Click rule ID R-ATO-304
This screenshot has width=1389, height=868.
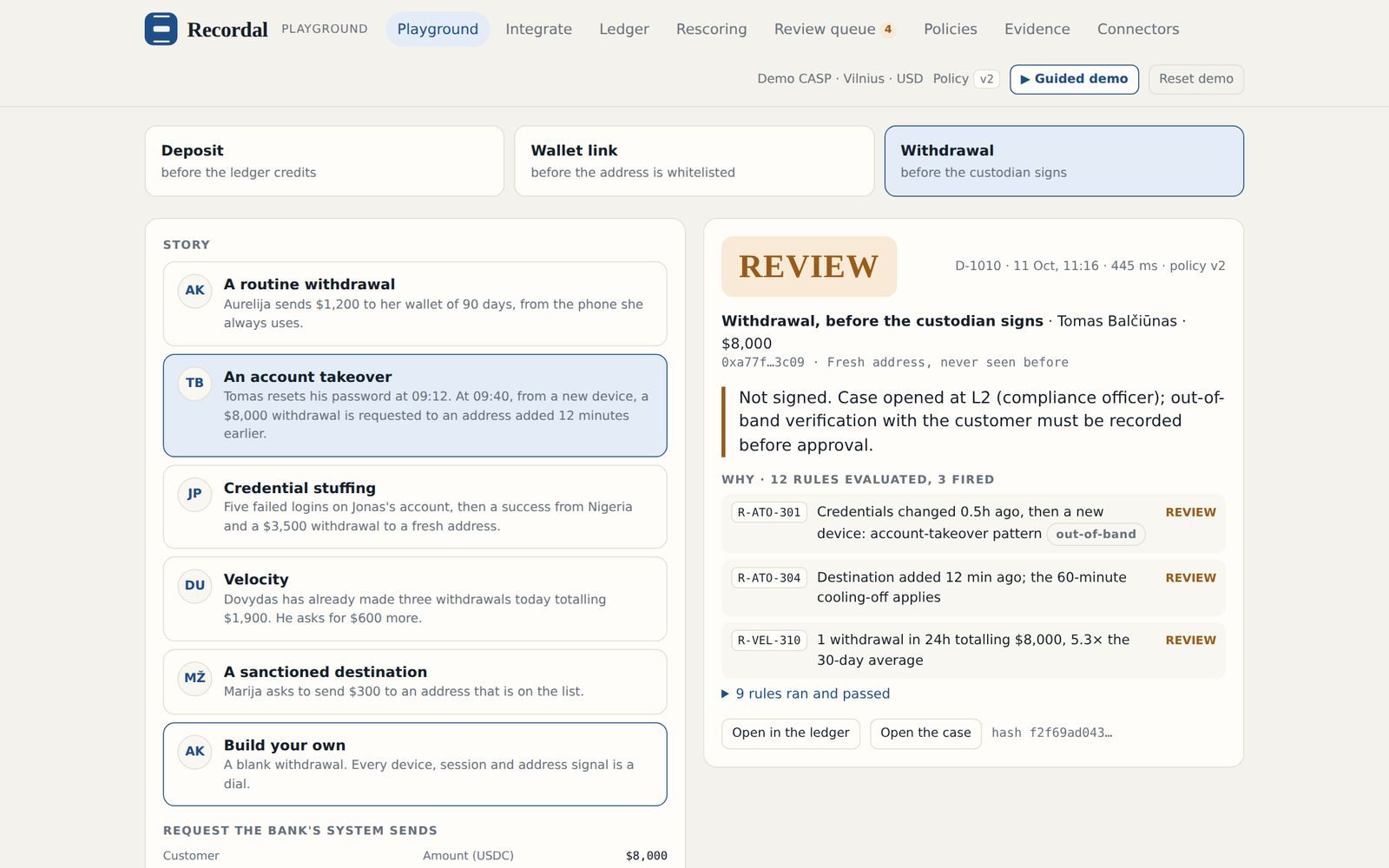click(x=769, y=578)
